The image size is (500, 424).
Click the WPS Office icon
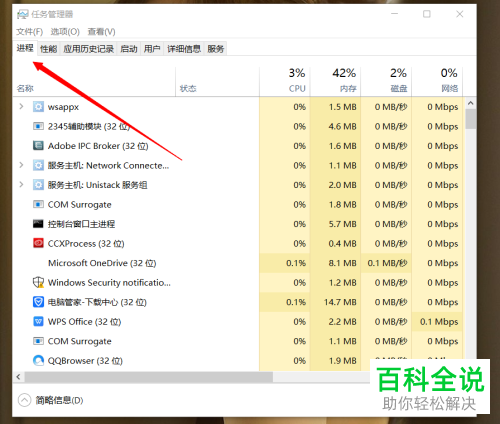(38, 322)
